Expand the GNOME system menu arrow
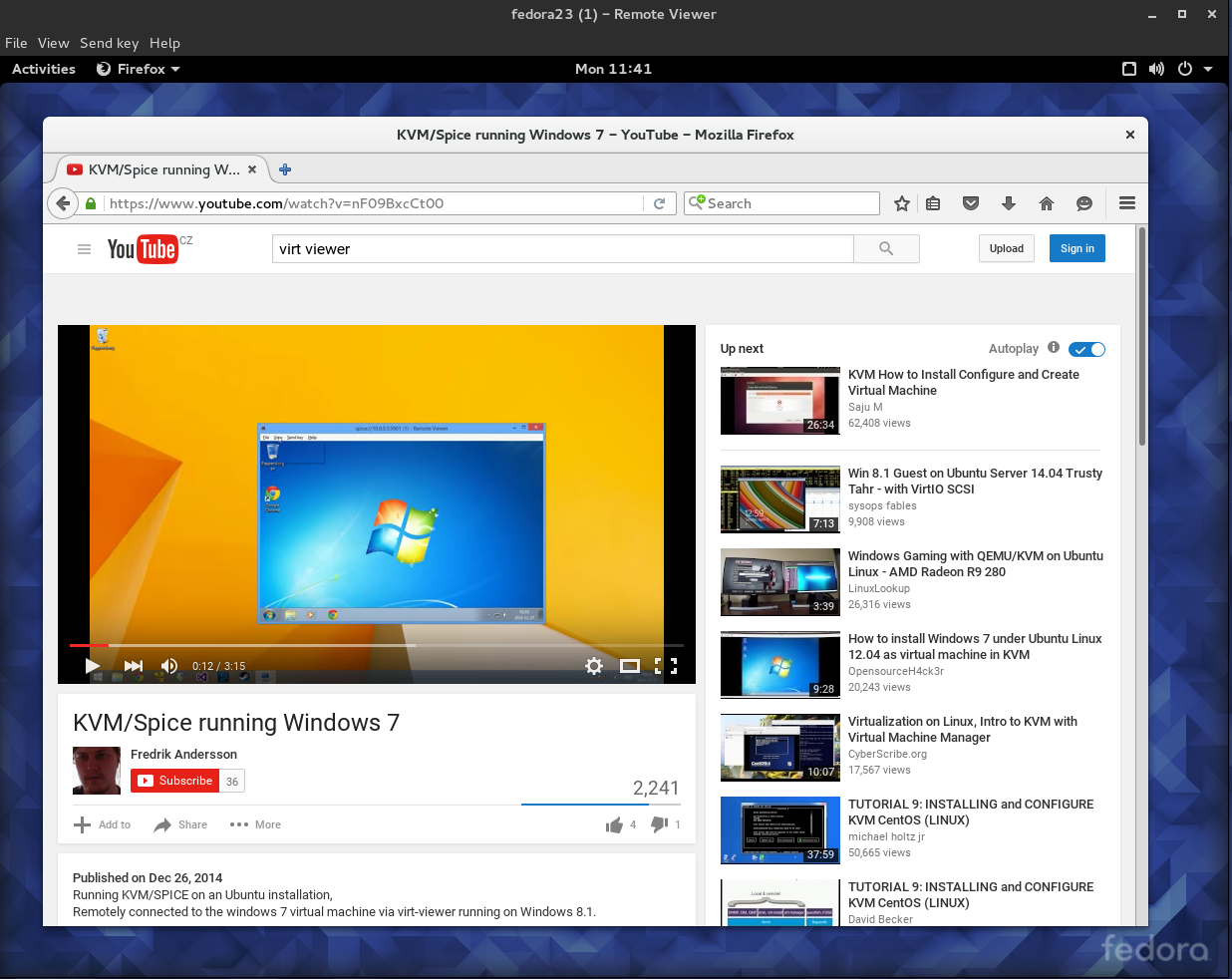 point(1208,69)
